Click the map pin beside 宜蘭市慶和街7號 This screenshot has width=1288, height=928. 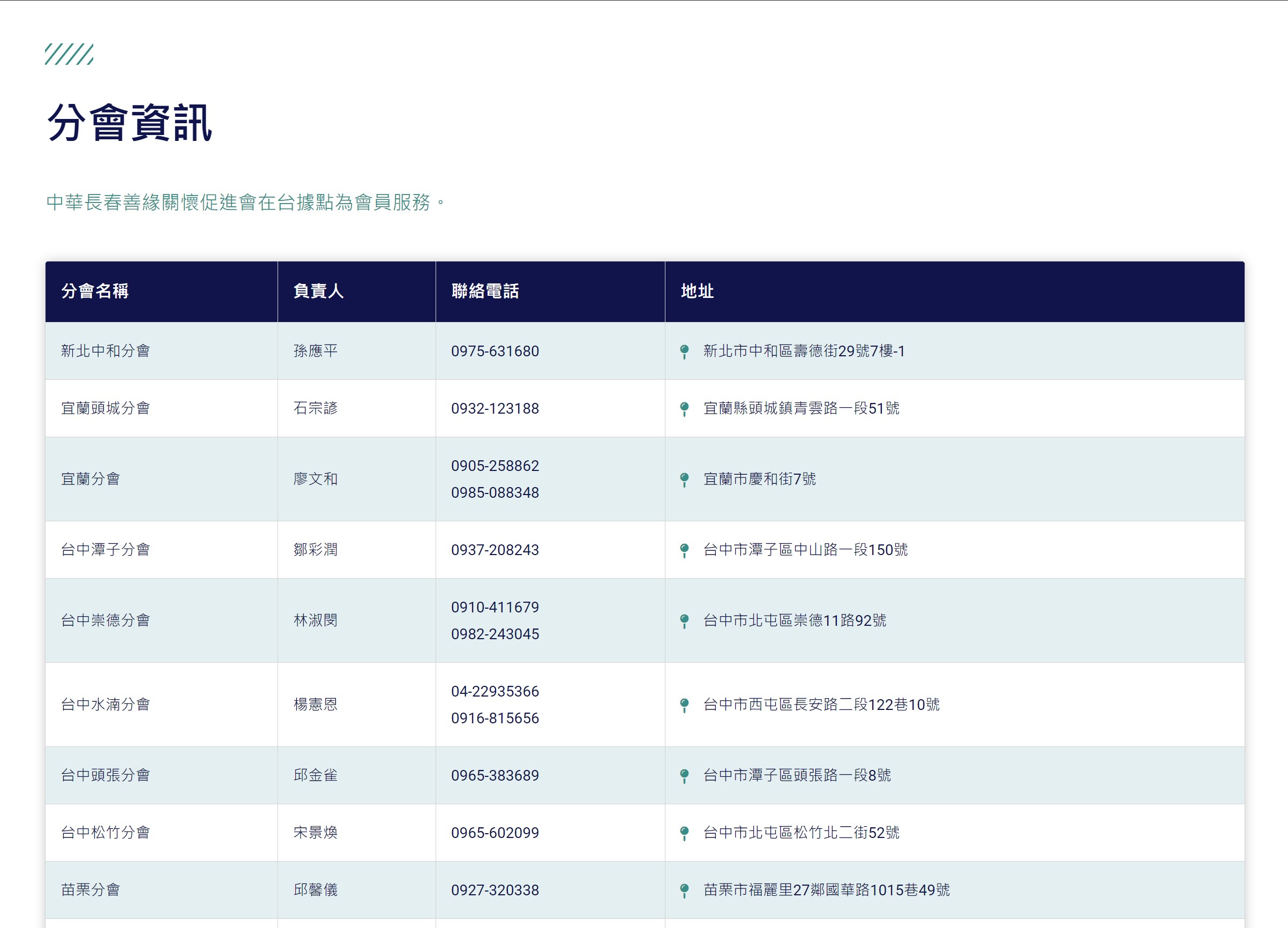point(684,480)
